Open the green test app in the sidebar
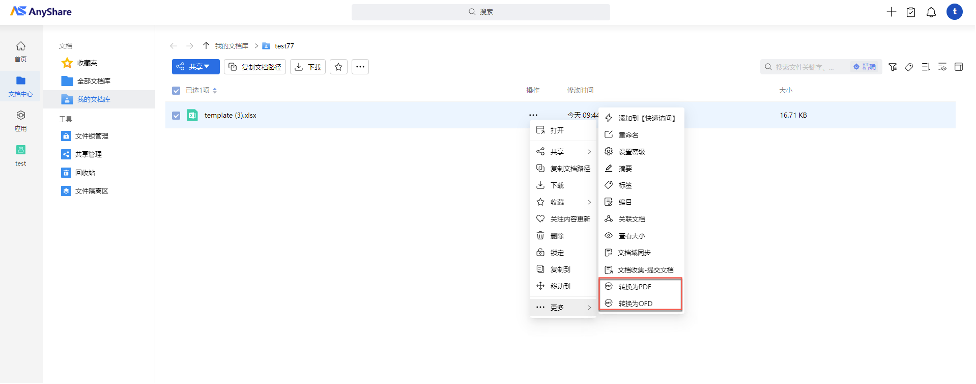The image size is (976, 384). click(21, 155)
